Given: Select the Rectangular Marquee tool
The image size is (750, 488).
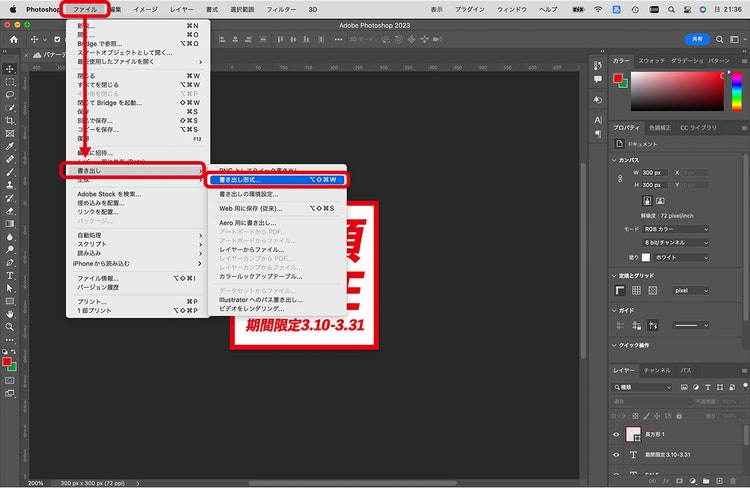Looking at the screenshot, I should (10, 82).
